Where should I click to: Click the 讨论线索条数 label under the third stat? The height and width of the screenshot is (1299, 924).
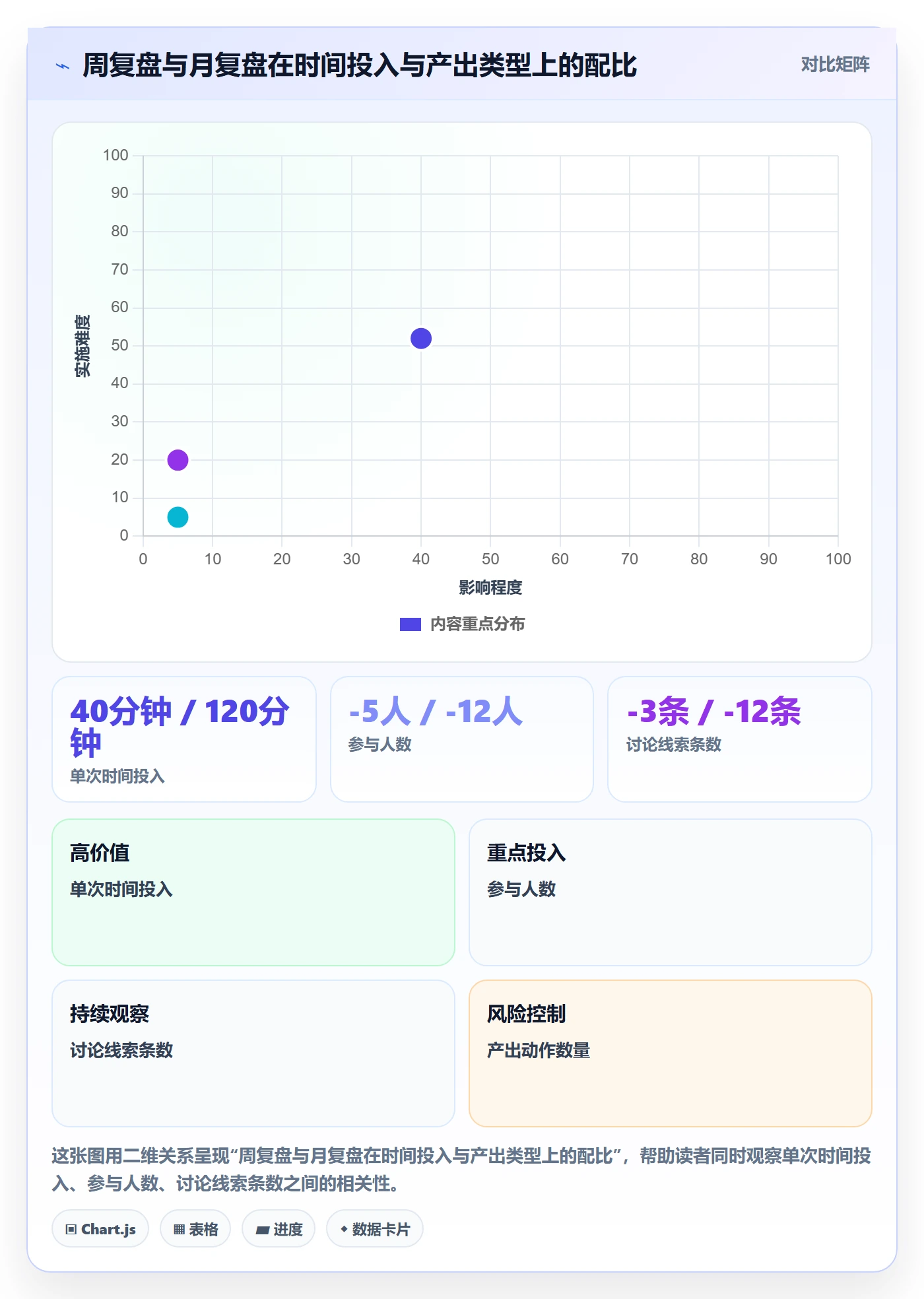[x=674, y=745]
